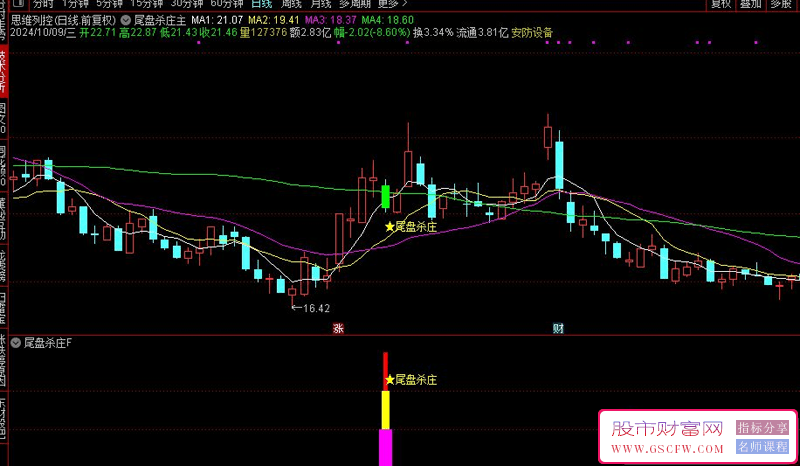Switch to the 周线 period tab
Viewport: 800px width, 466px height.
tap(291, 4)
